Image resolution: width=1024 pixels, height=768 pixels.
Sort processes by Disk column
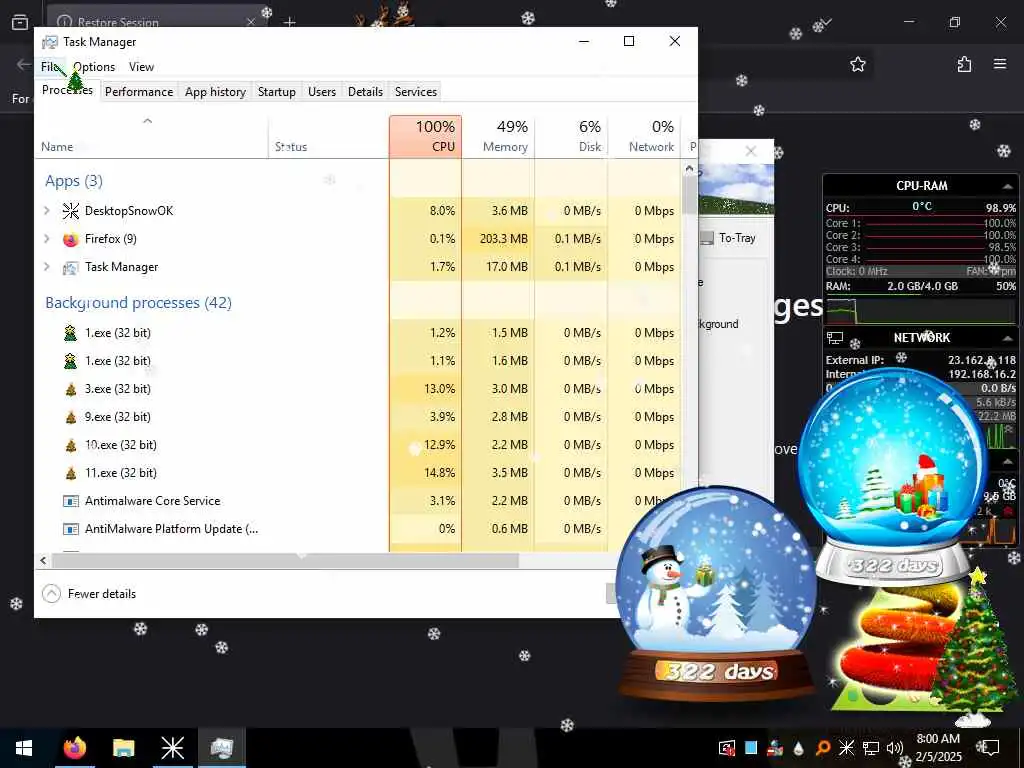click(571, 136)
